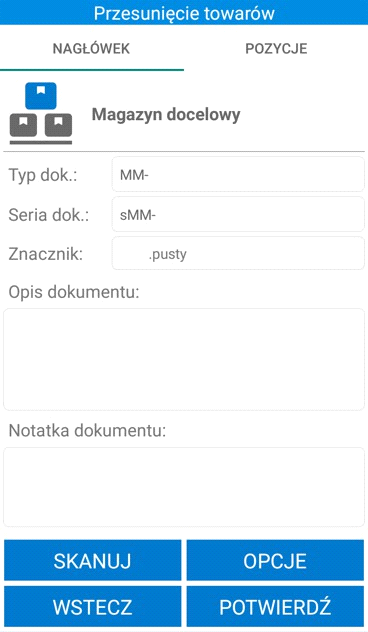
Task: Focus the Opis dokumentu text area
Action: (184, 360)
